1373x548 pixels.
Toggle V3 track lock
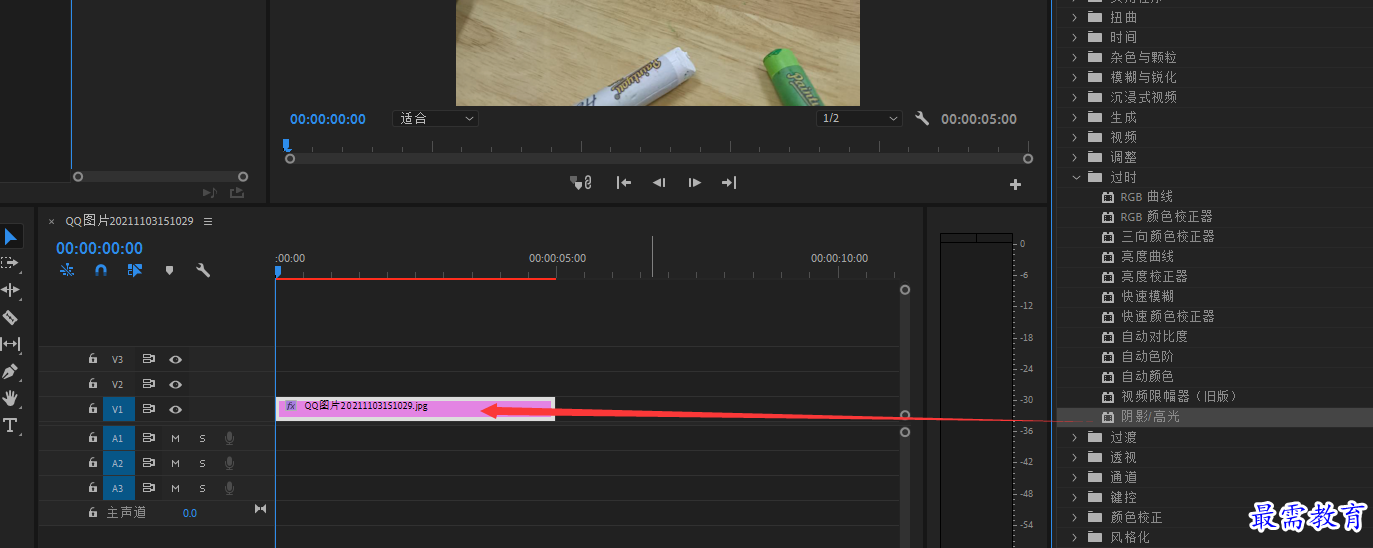click(x=92, y=358)
